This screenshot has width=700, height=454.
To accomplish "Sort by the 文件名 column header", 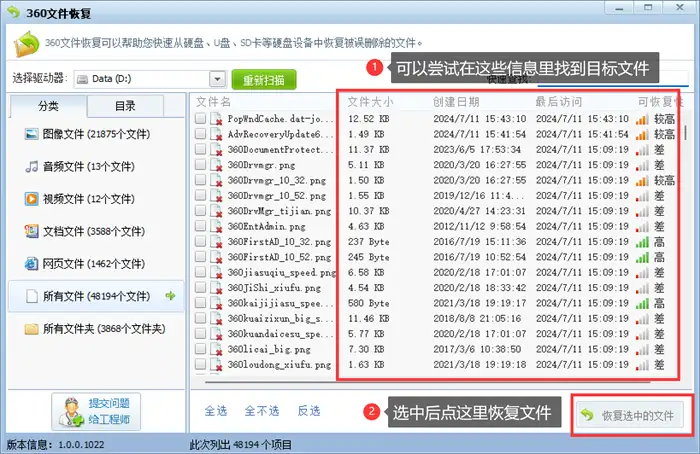I will (x=213, y=102).
